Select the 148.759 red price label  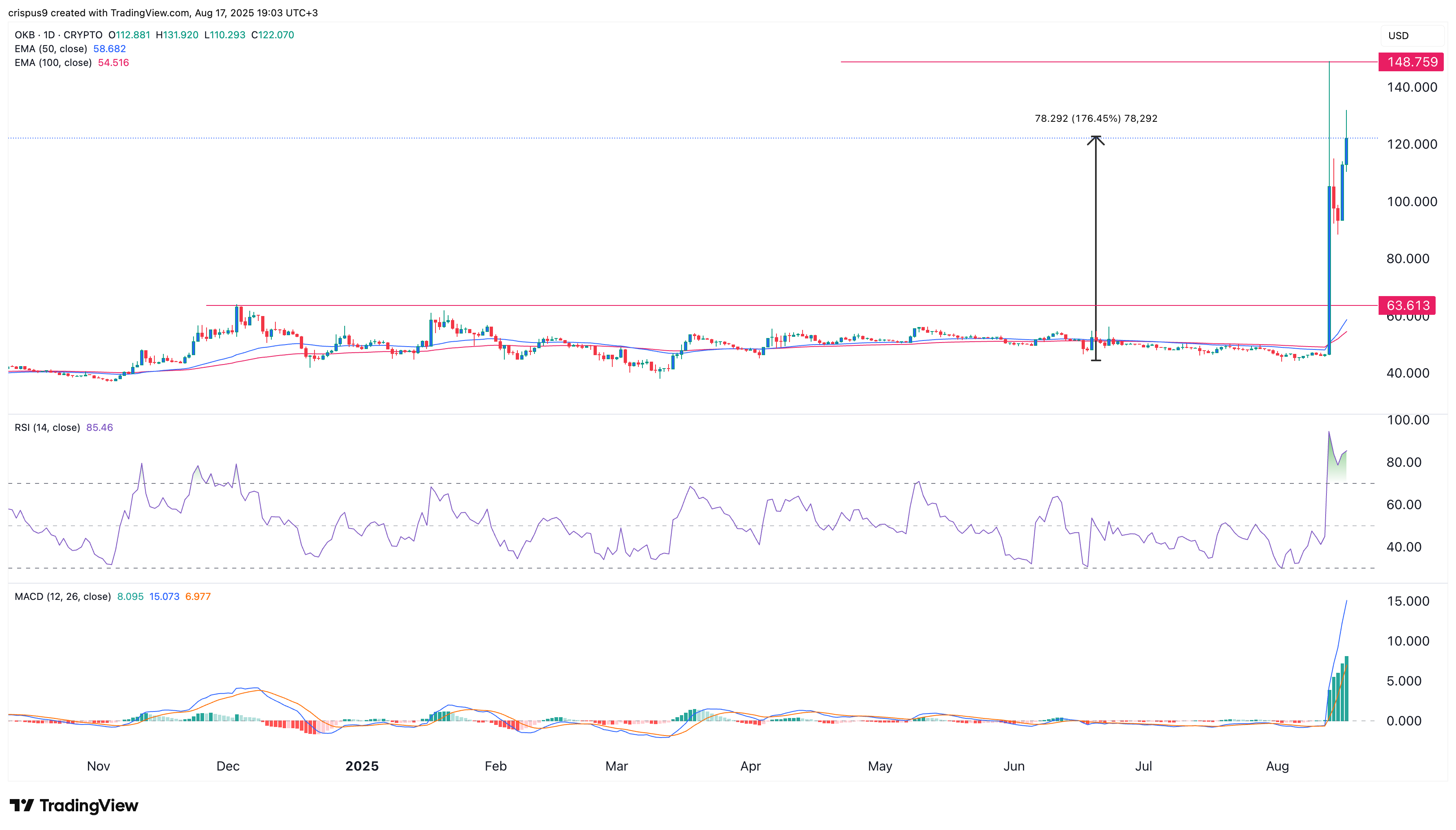[x=1411, y=61]
